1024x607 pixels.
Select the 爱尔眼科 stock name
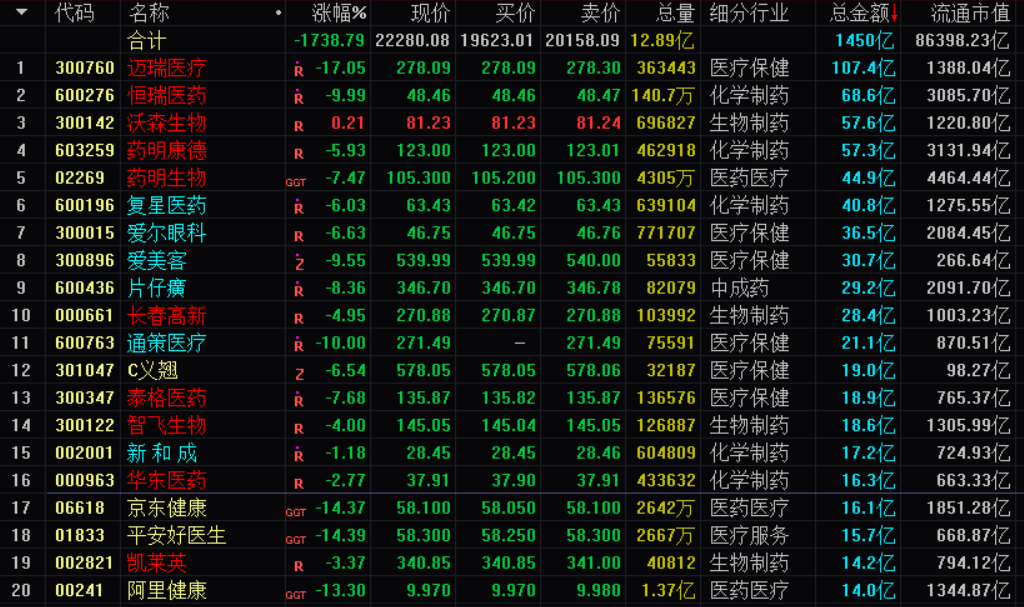click(167, 233)
